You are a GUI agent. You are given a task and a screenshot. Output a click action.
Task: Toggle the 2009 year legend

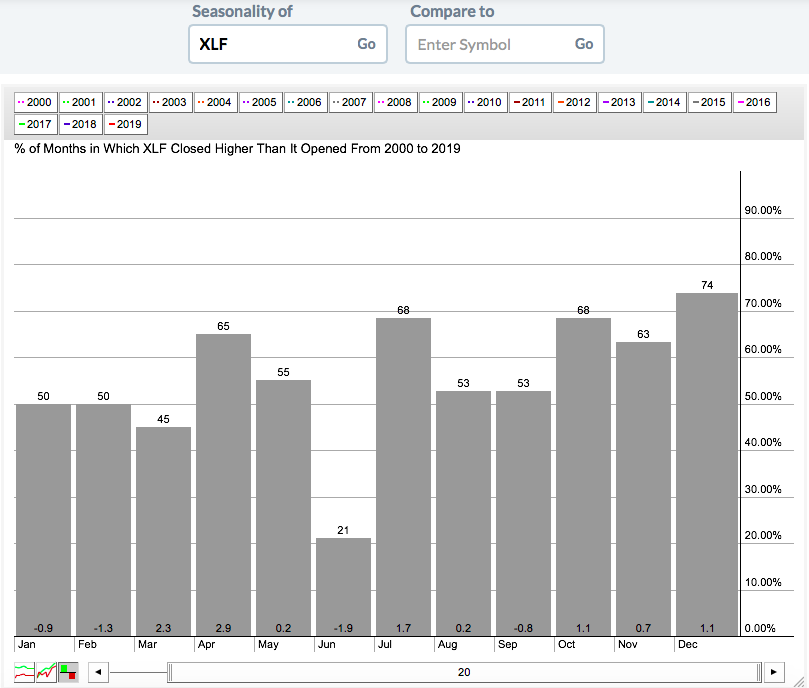click(x=441, y=102)
